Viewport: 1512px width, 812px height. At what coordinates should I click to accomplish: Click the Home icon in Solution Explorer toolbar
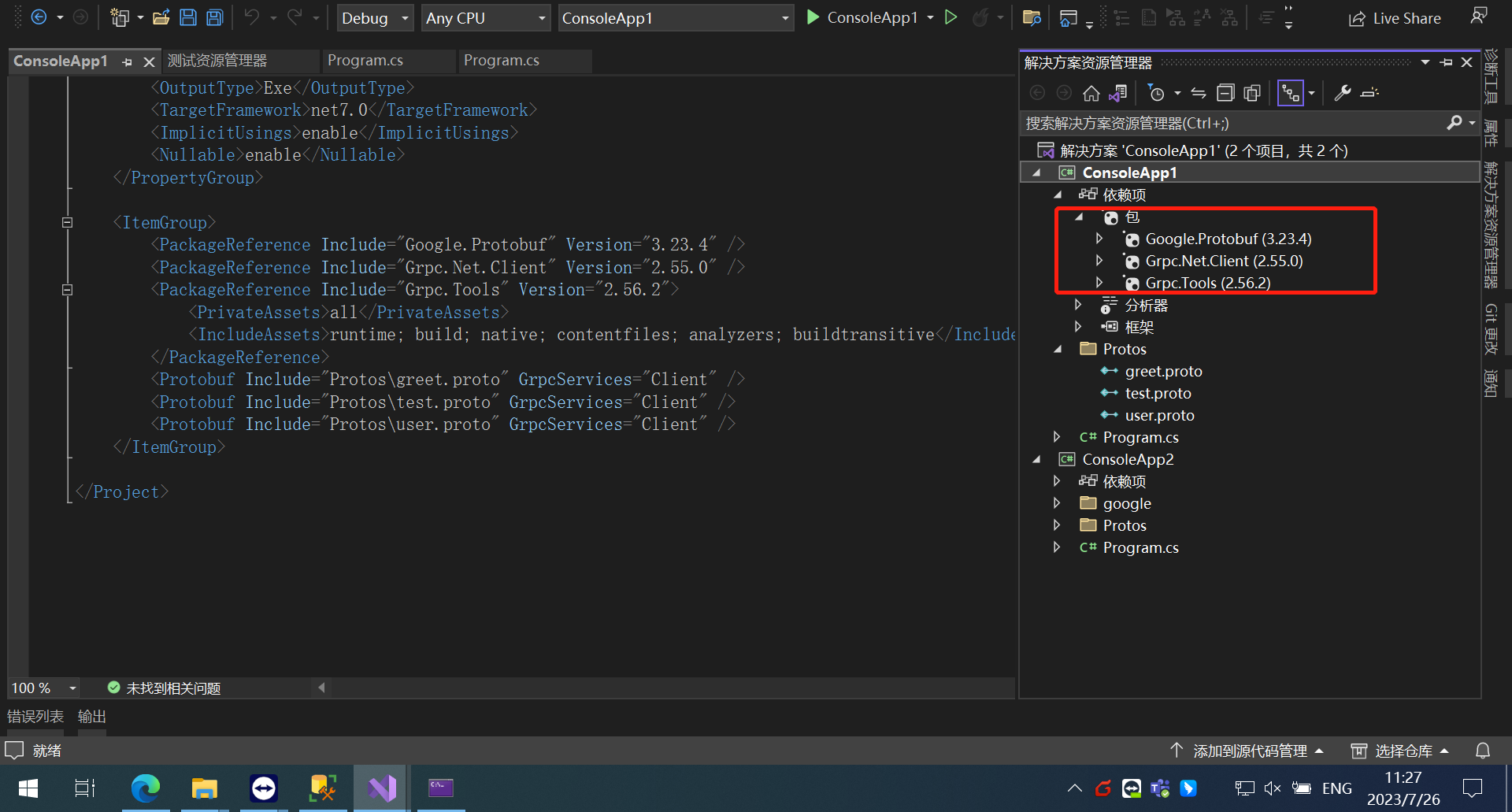(1091, 93)
